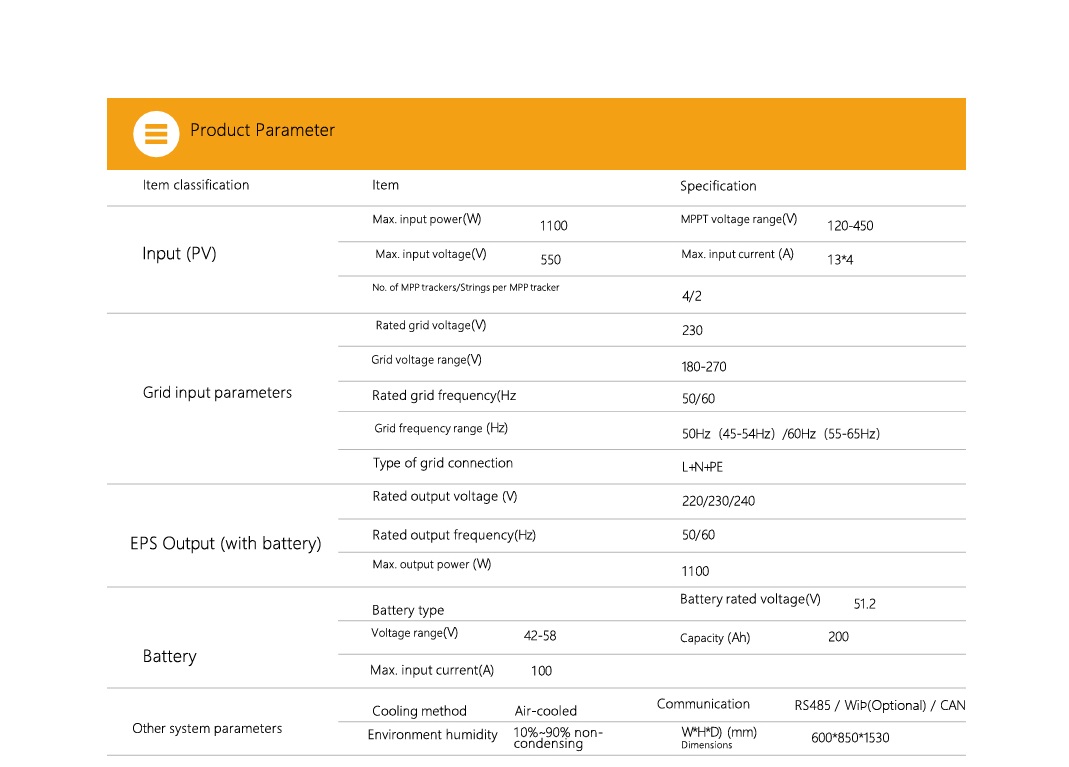Select the L+N+PE grid connection value
The width and height of the screenshot is (1069, 767).
coord(702,468)
